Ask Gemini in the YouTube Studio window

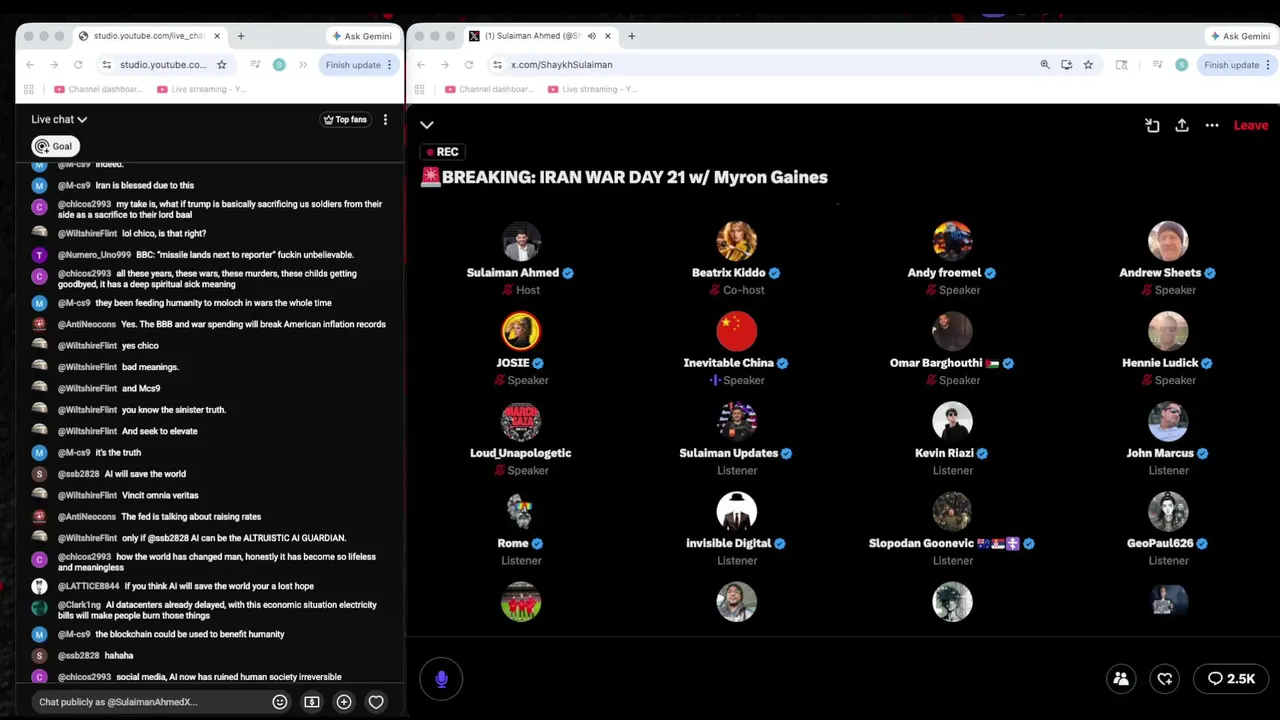(361, 36)
